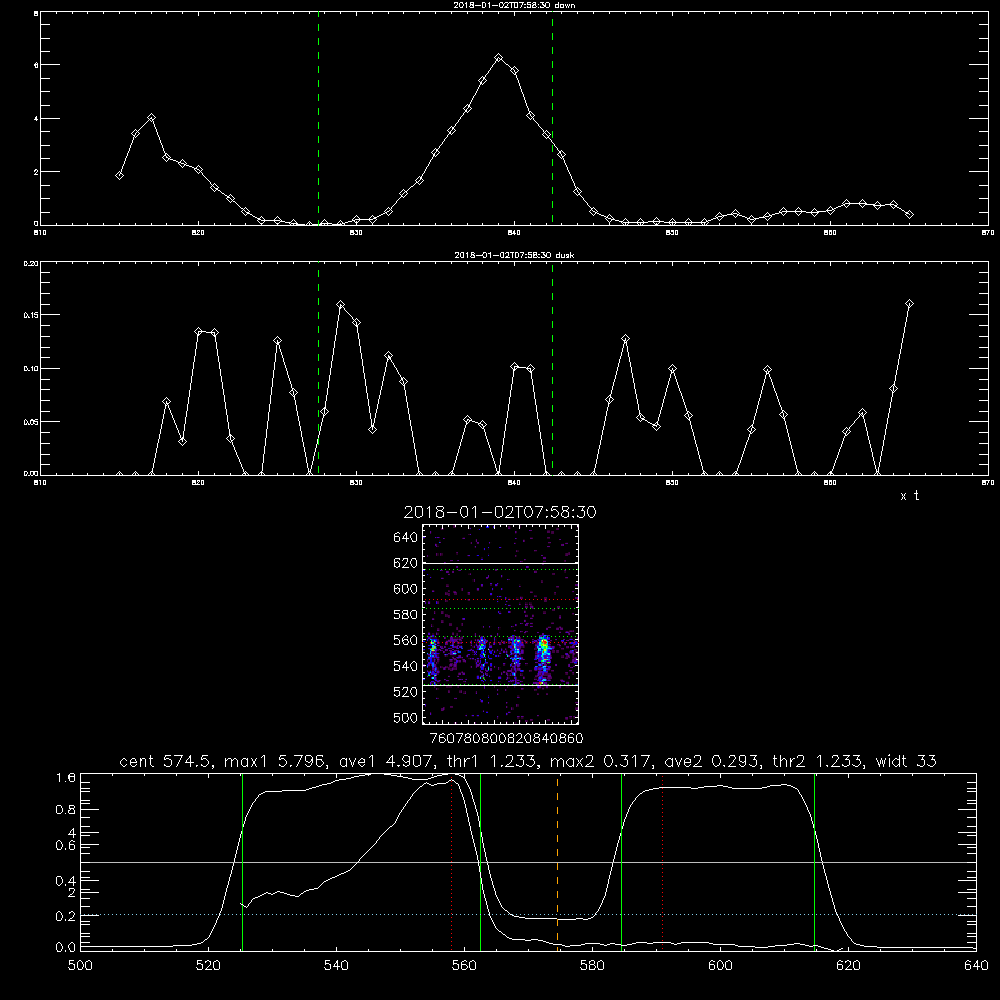Click the early peak marker near 4 in dawn plot
Image resolution: width=1000 pixels, height=1000 pixels.
(151, 118)
